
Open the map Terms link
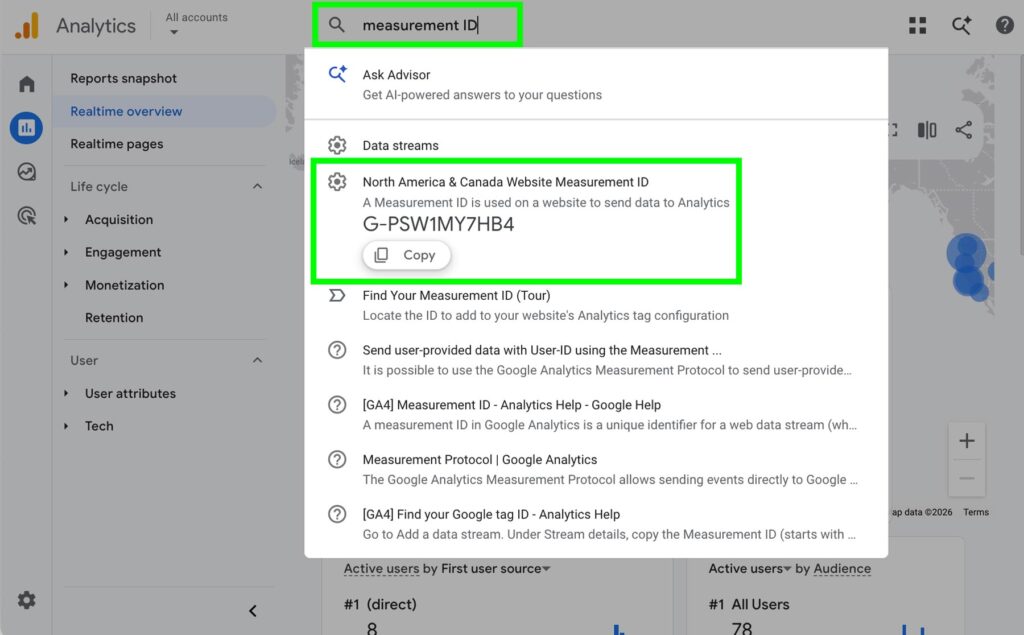click(x=976, y=512)
